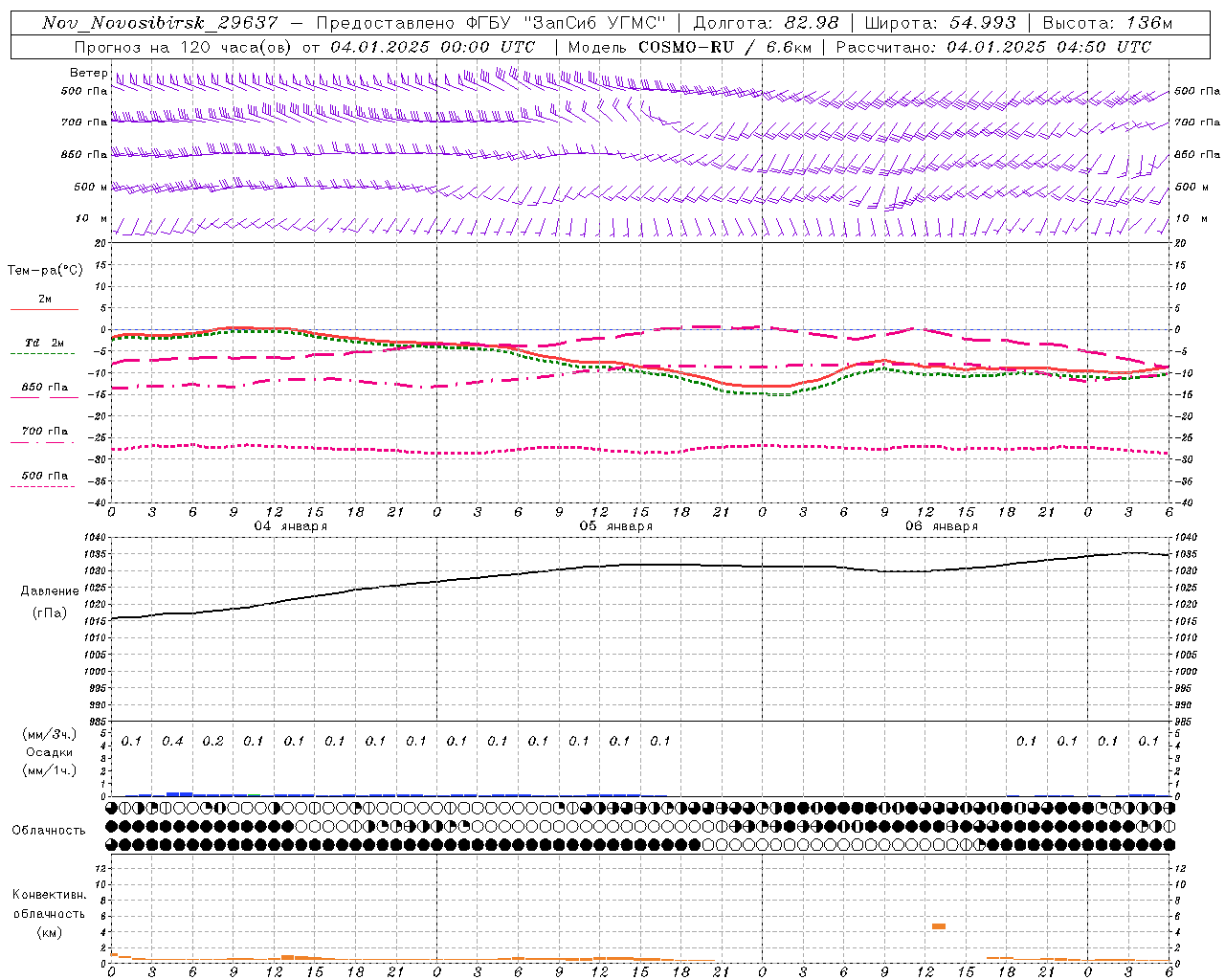The image size is (1225, 980).
Task: Click green dashed line sample under "Td 2м"
Action: [x=42, y=354]
